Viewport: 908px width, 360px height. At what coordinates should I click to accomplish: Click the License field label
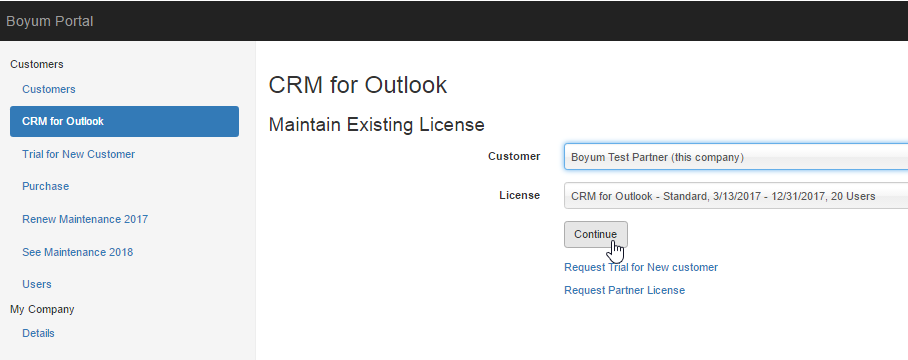tap(519, 196)
